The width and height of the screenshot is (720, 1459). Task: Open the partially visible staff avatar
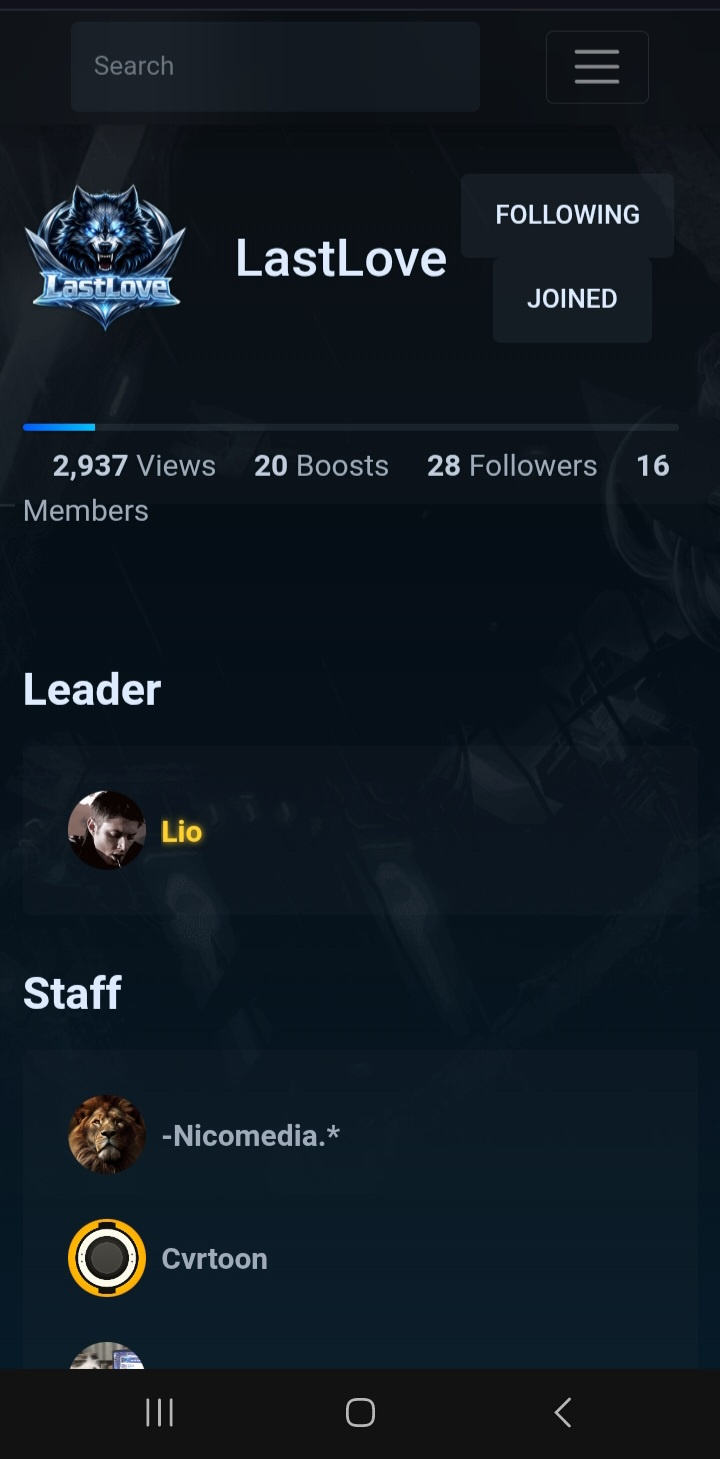pos(107,1355)
